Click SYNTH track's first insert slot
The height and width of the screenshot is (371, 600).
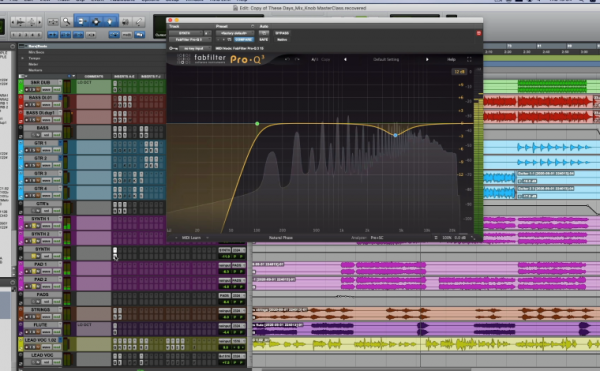coord(115,250)
